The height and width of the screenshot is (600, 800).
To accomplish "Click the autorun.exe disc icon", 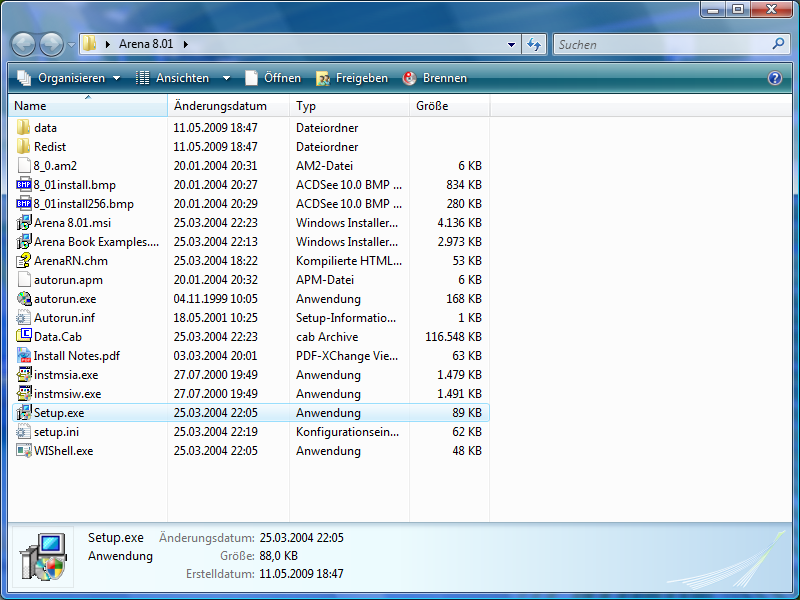I will (23, 298).
